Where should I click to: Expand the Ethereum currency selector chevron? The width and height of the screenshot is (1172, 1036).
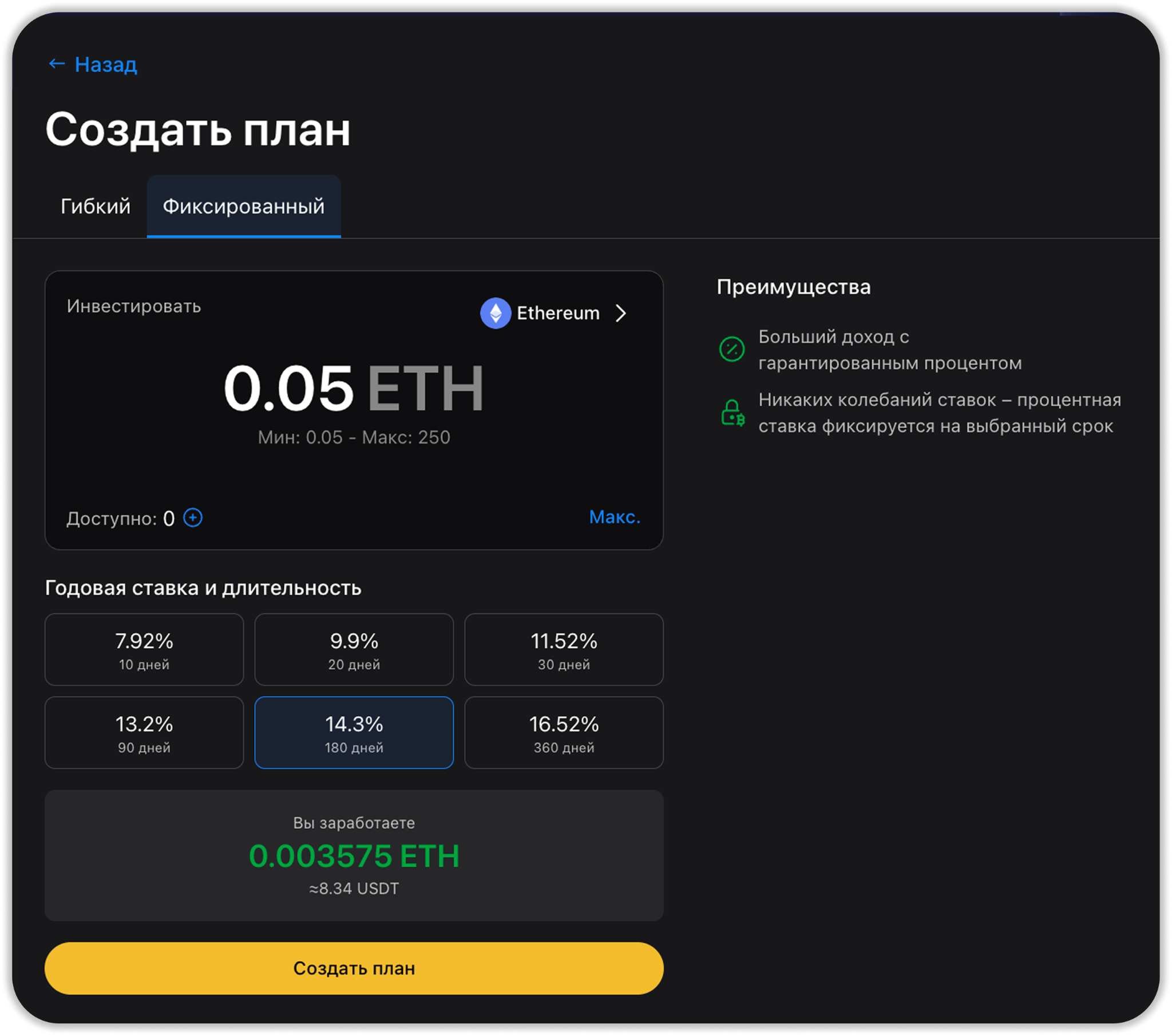point(620,313)
